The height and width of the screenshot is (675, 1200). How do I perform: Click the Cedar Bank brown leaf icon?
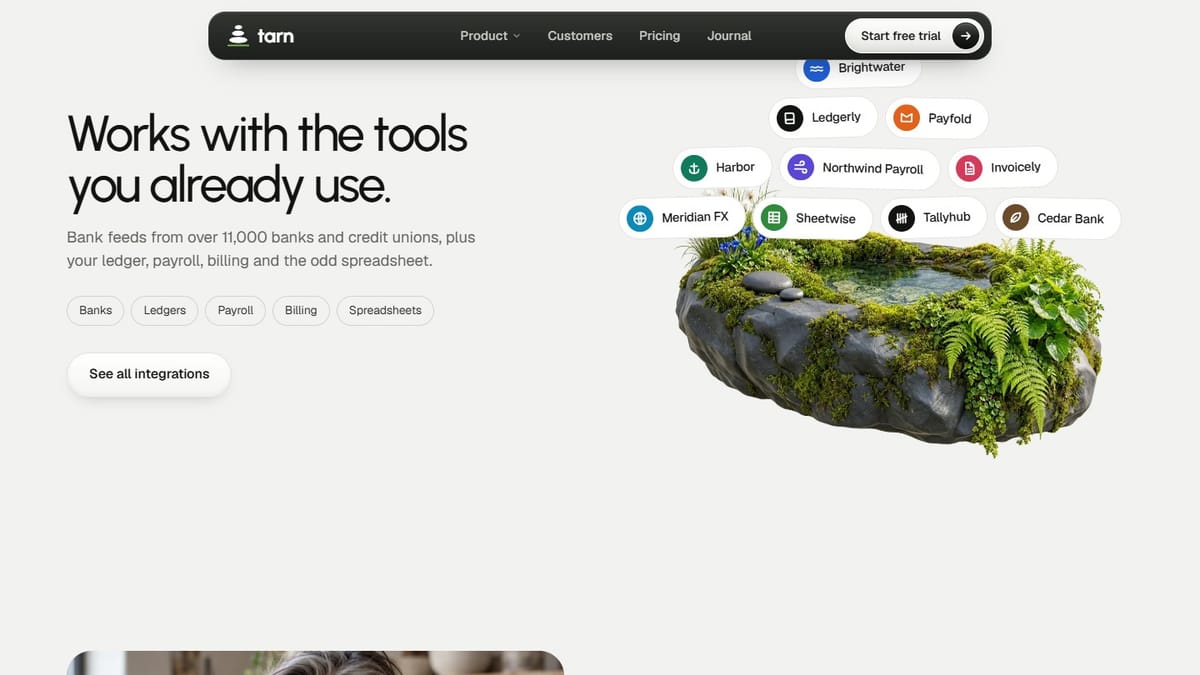click(x=1016, y=218)
